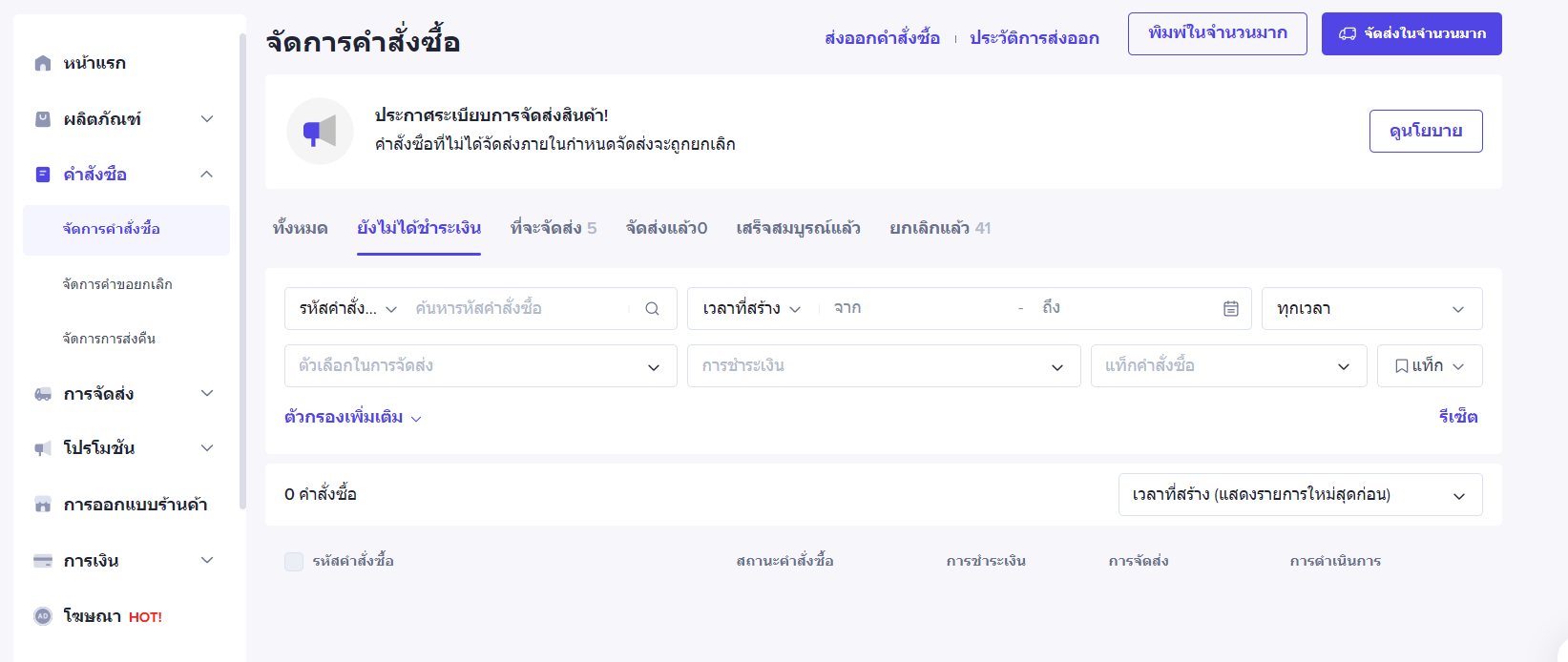
Task: Expand ตัวกรองเพิ่มเติม additional filters
Action: (x=352, y=418)
